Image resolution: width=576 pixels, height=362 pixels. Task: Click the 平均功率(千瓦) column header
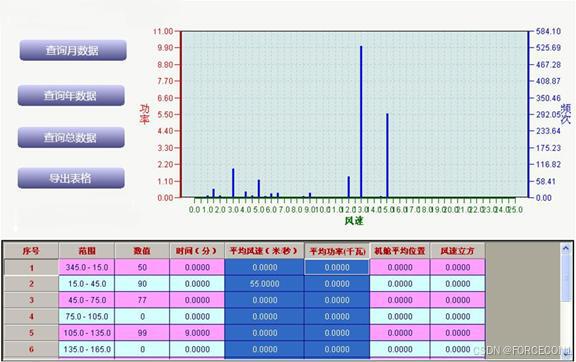337,251
